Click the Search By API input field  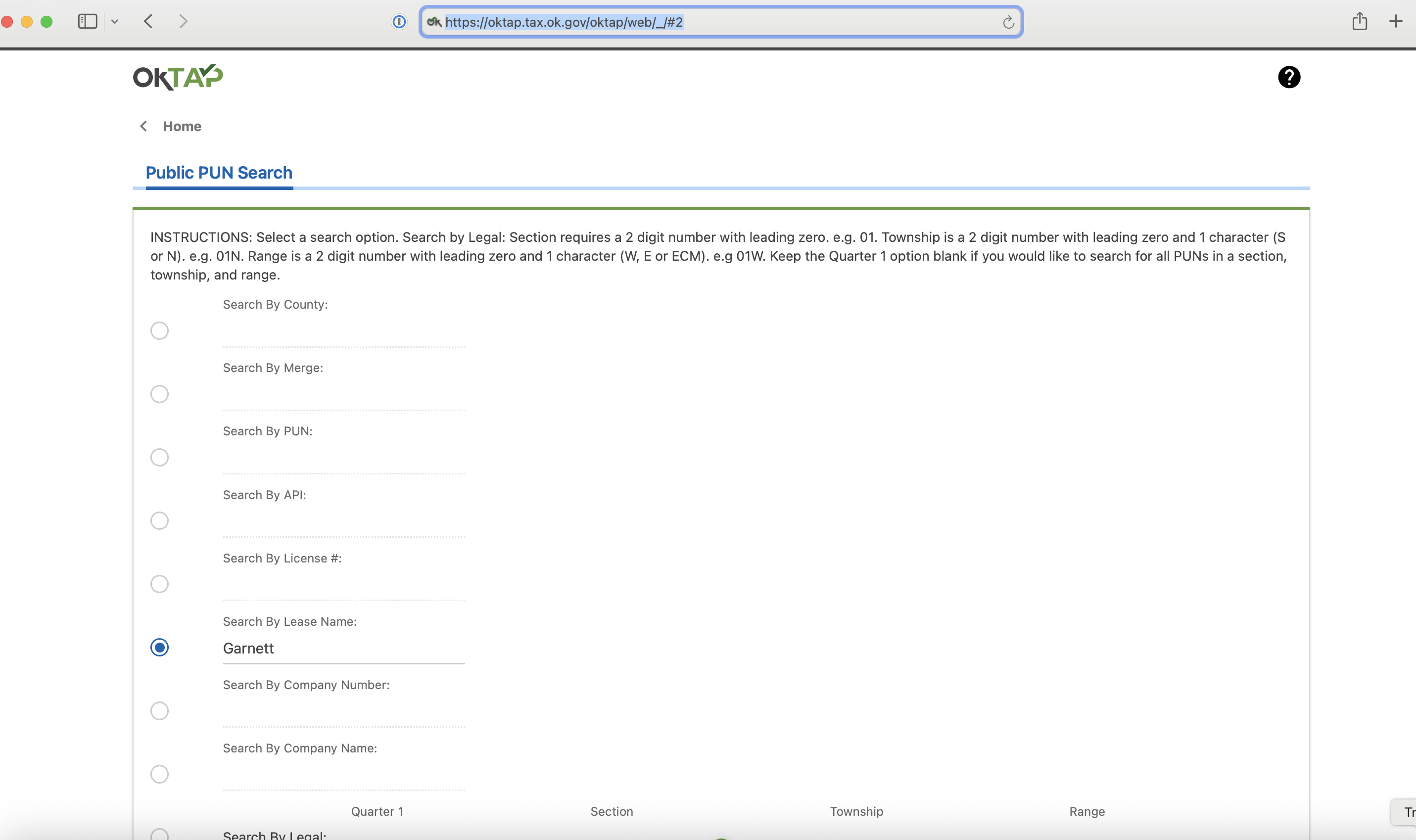(x=343, y=522)
